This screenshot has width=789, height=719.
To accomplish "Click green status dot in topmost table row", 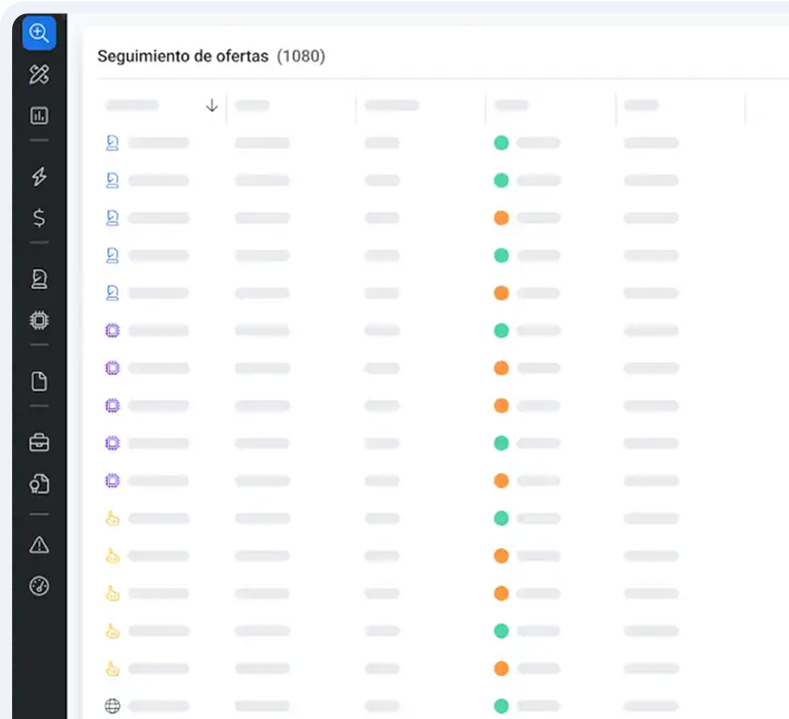I will (501, 143).
